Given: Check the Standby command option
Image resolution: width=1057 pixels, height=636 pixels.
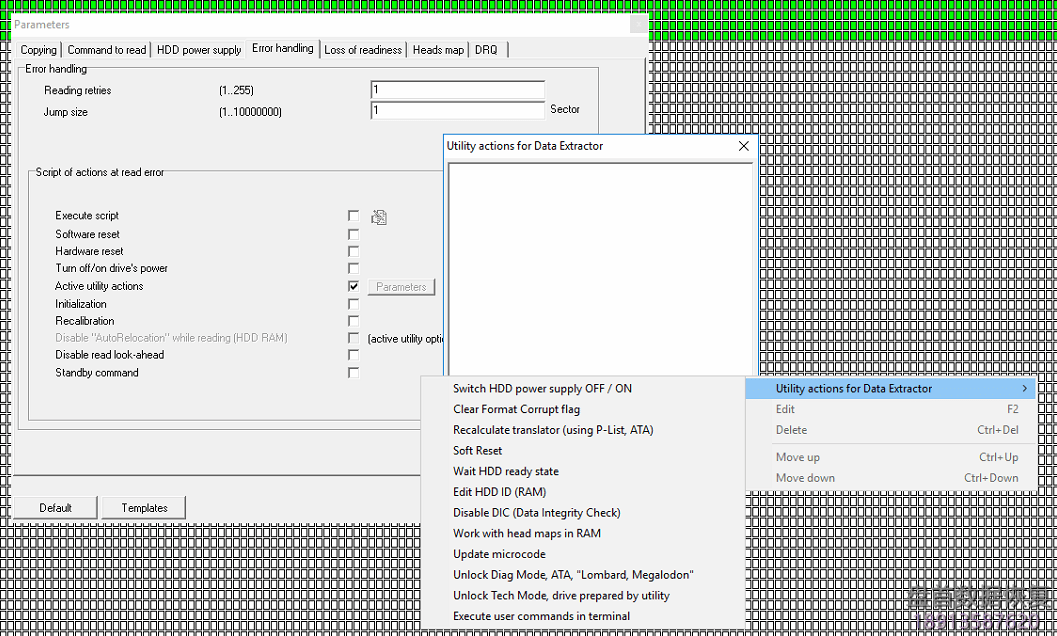Looking at the screenshot, I should click(353, 372).
